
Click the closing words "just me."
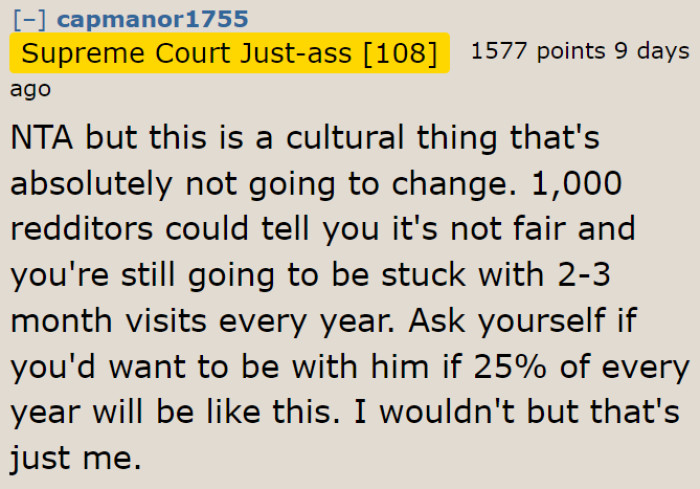[76, 460]
